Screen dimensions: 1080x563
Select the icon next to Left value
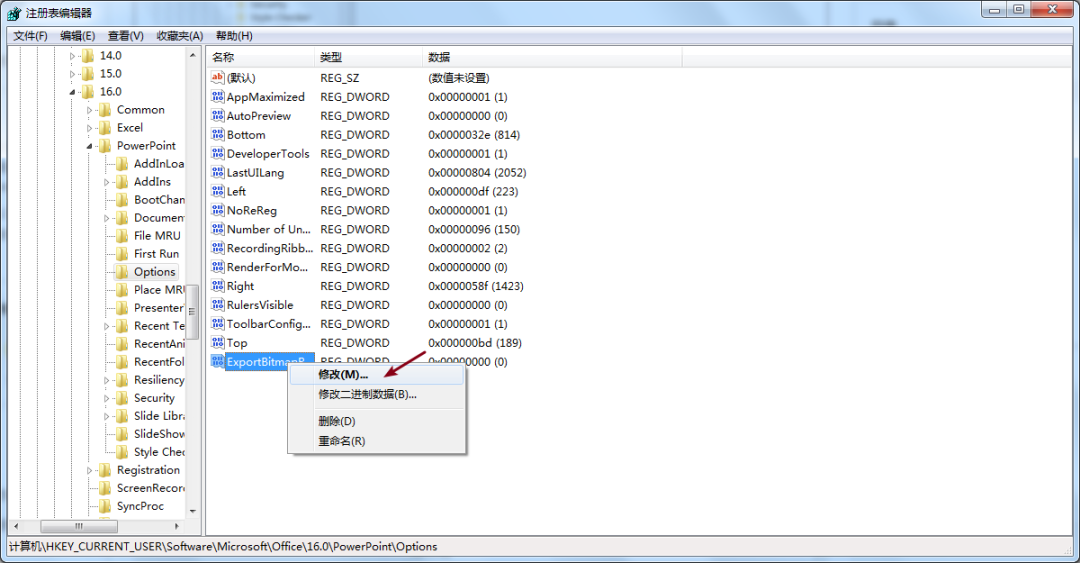tap(218, 191)
